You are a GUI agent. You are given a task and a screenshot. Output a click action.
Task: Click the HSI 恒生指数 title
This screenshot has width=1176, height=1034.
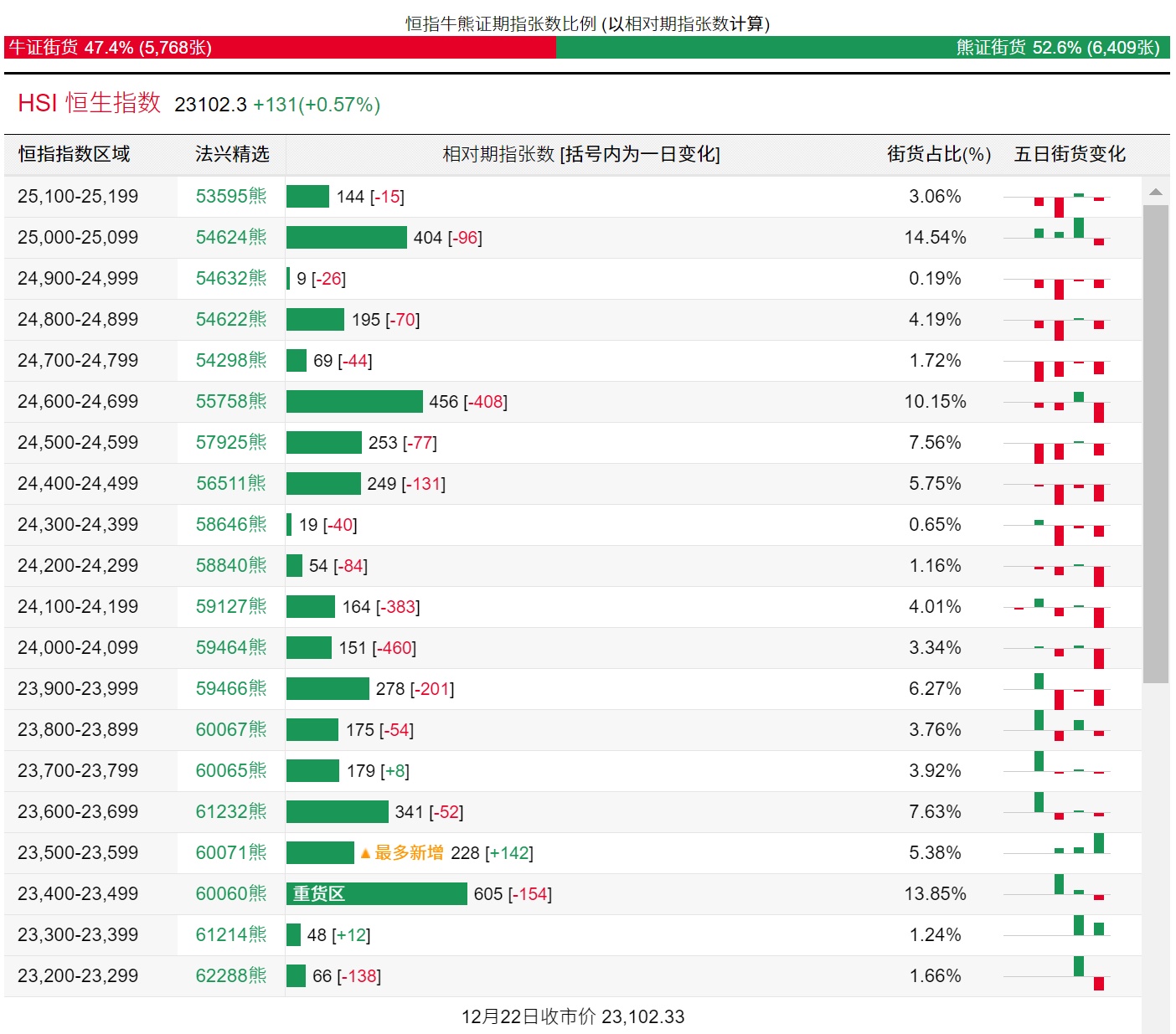coord(90,103)
